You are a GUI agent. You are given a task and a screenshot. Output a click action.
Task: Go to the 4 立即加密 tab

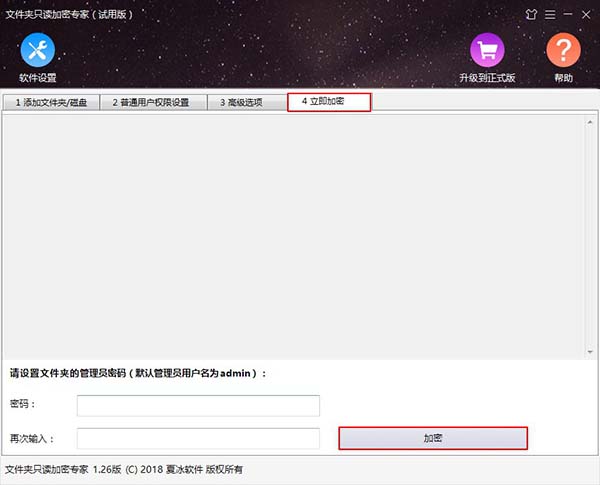click(x=329, y=101)
